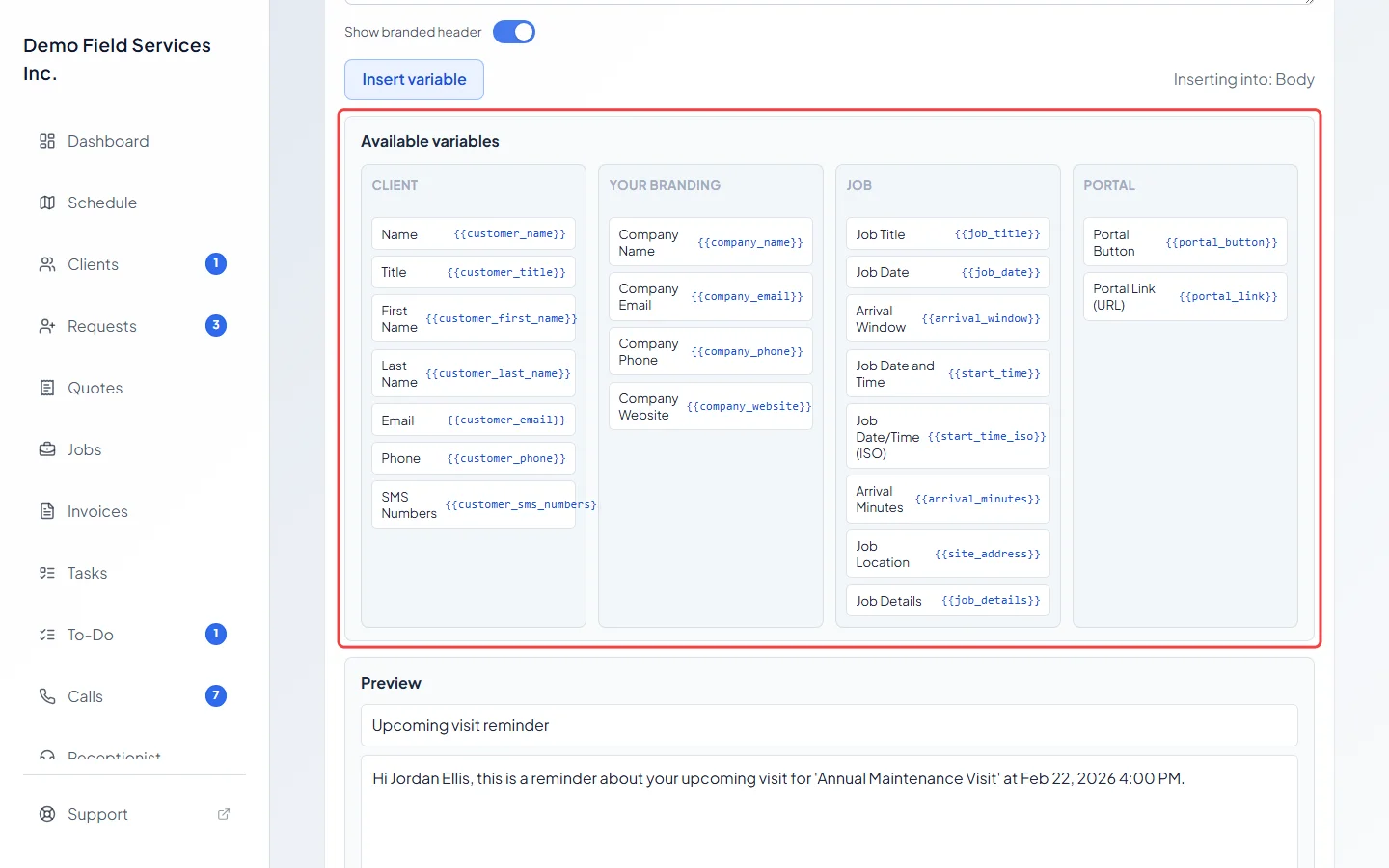Click the Requests count badge
The height and width of the screenshot is (868, 1389).
[x=216, y=325]
